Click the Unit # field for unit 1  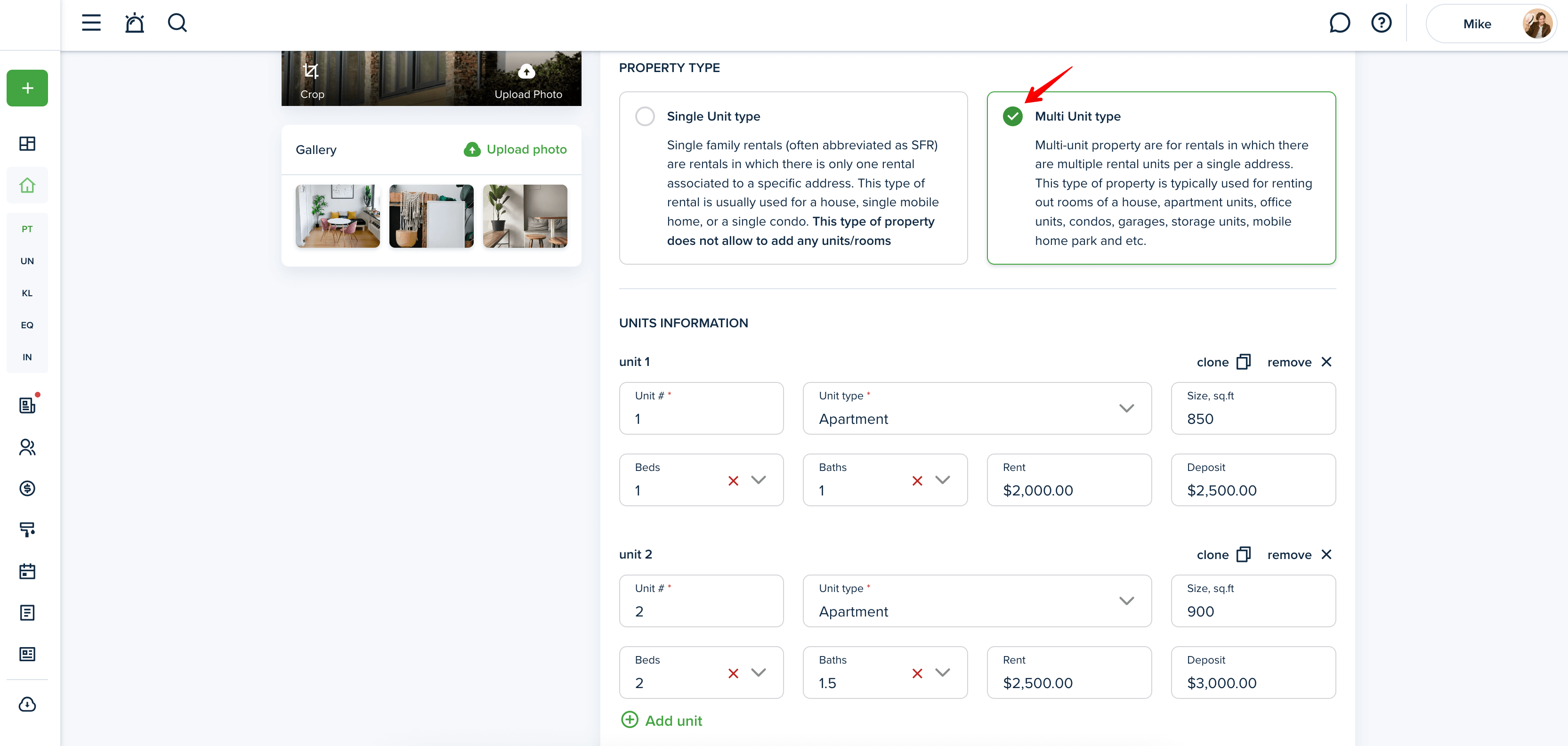701,408
